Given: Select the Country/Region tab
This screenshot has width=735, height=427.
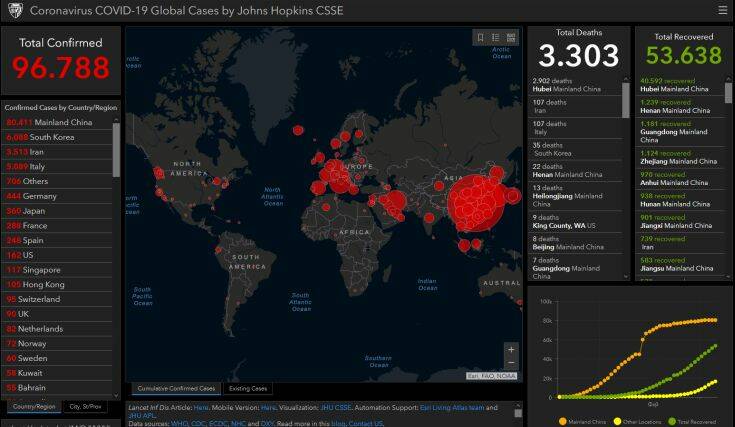Looking at the screenshot, I should click(x=32, y=406).
